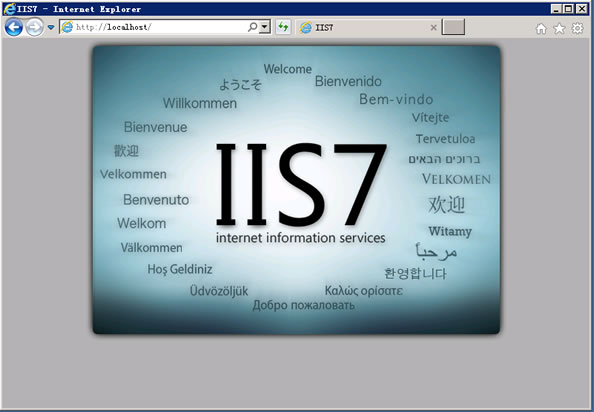Click the 'Bienvenue' text

pyautogui.click(x=155, y=127)
